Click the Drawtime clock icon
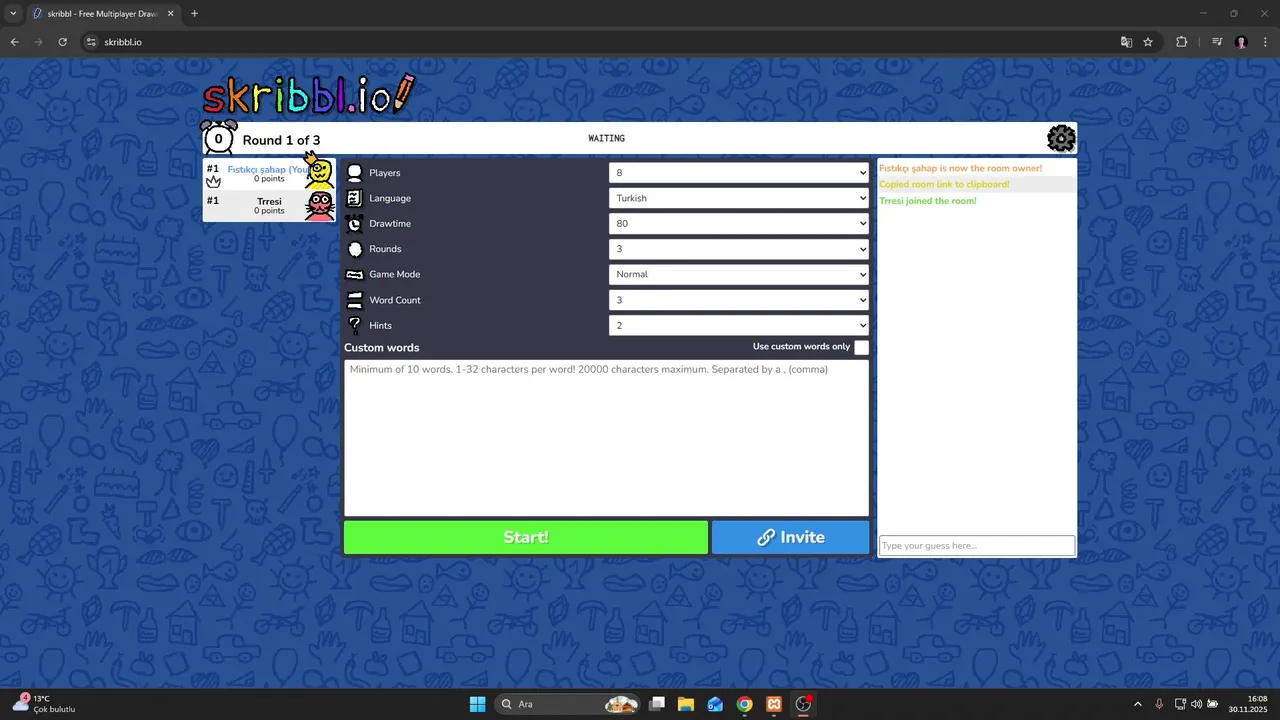The image size is (1280, 720). point(354,224)
